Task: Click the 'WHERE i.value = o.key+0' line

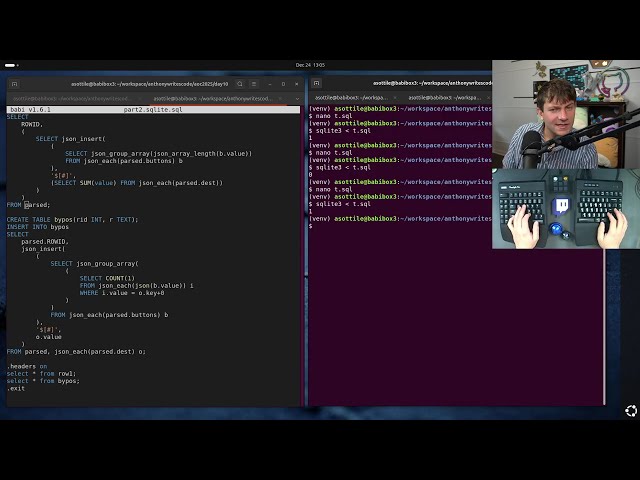Action: point(122,293)
